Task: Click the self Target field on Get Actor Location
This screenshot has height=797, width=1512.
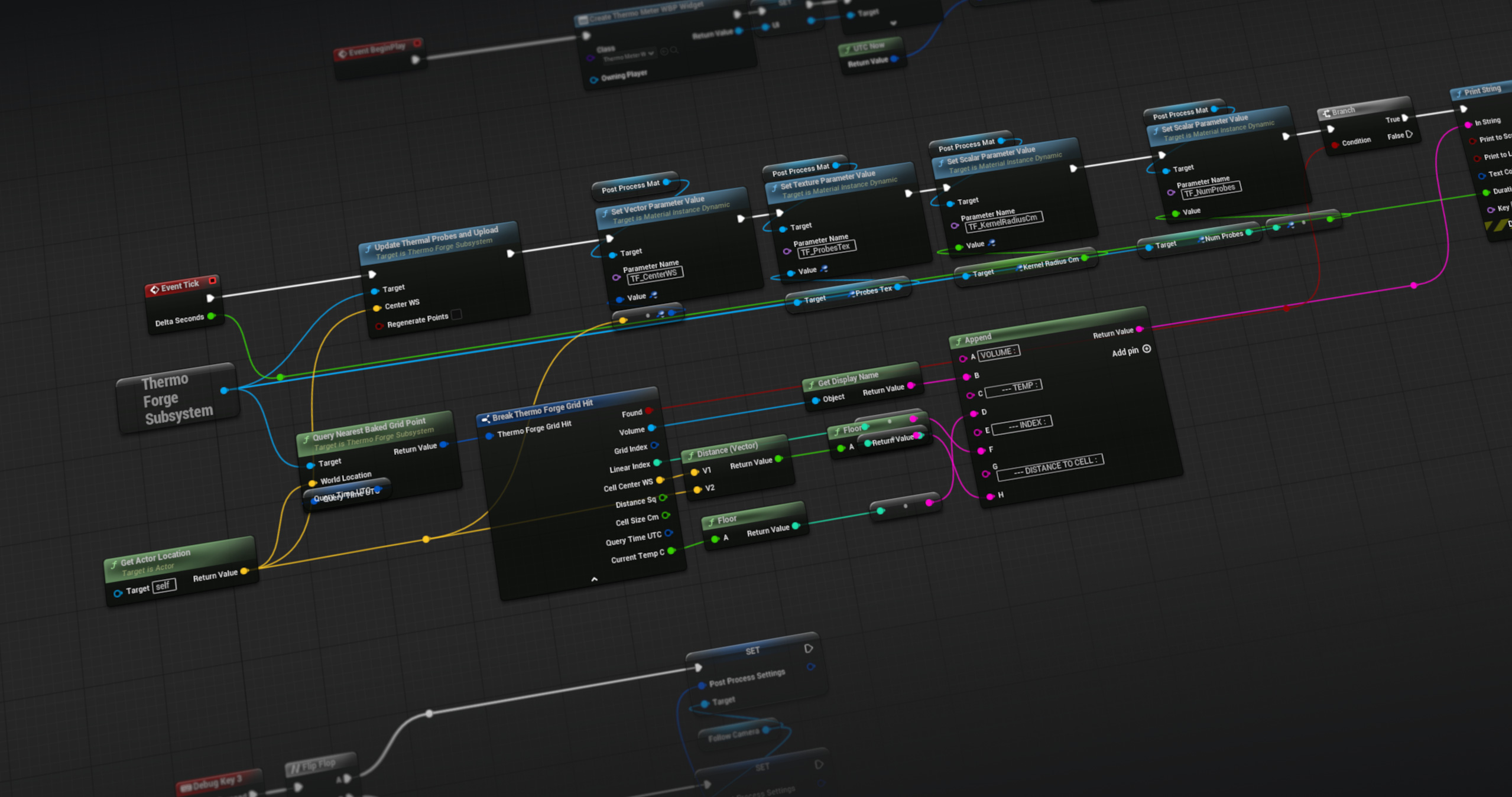Action: pos(164,586)
